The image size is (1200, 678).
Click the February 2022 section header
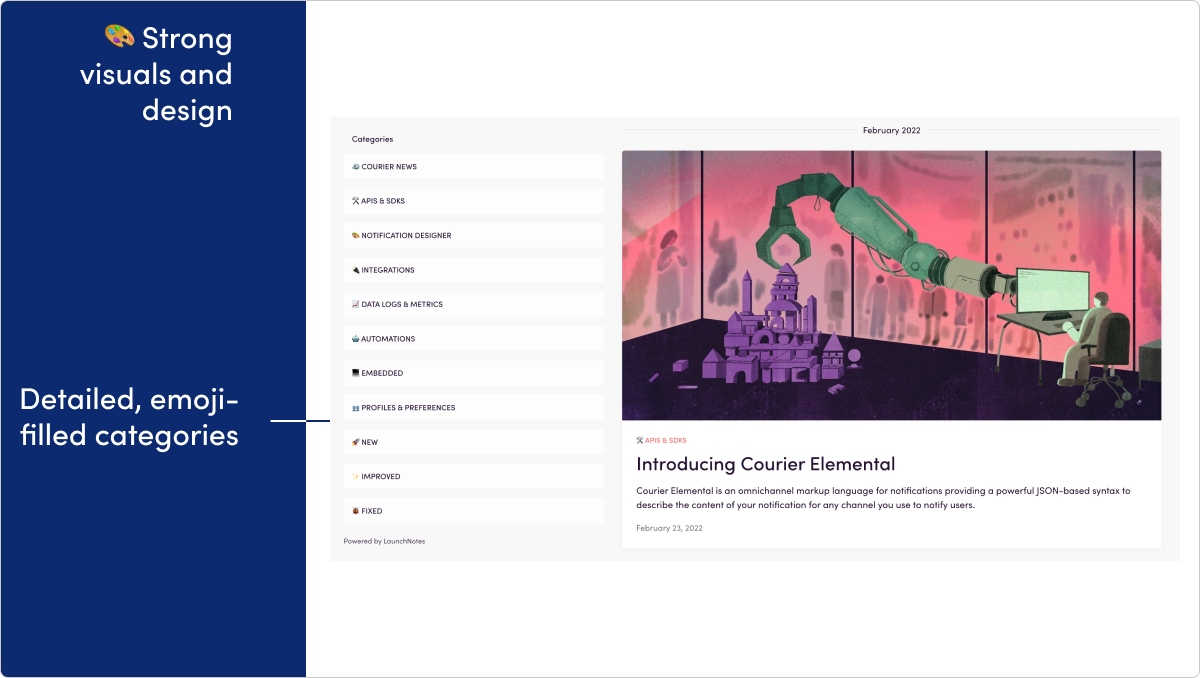coord(891,129)
